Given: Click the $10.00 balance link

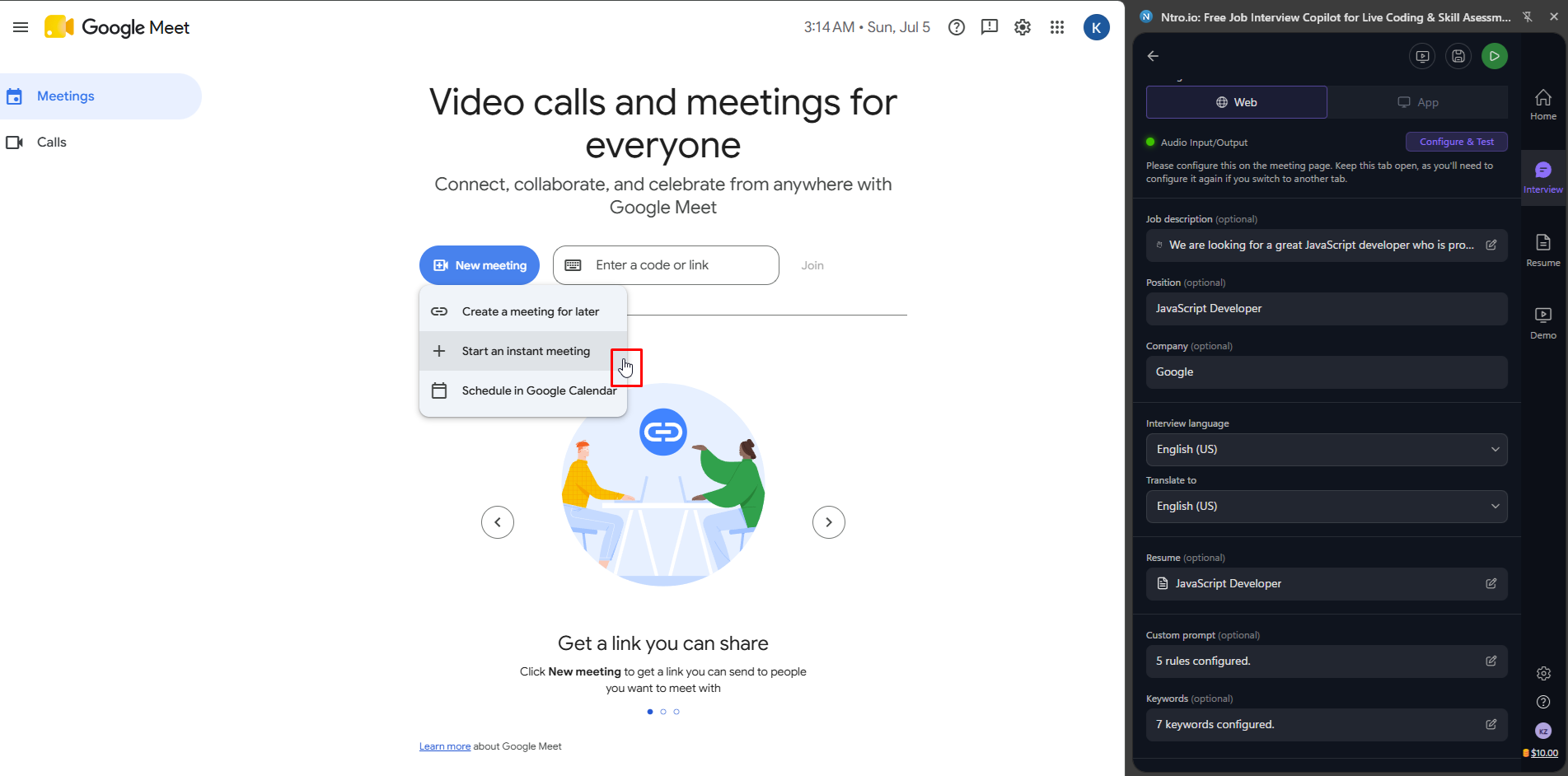Looking at the screenshot, I should pyautogui.click(x=1544, y=753).
